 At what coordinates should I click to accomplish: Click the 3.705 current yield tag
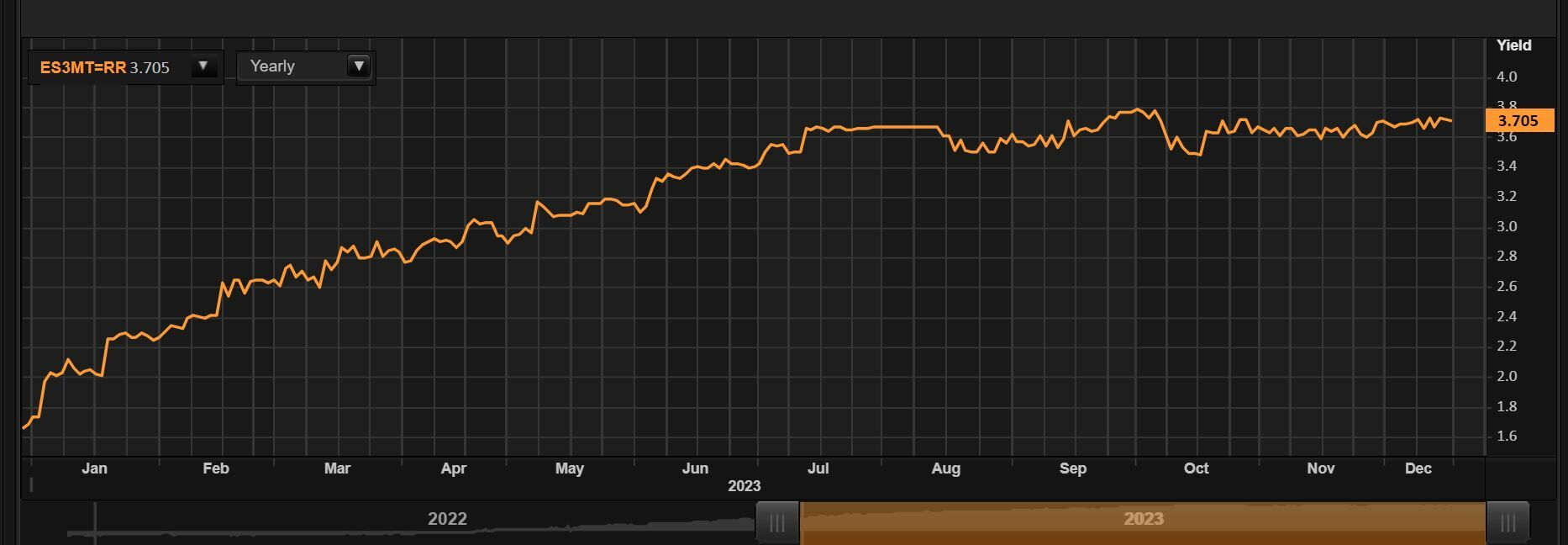pos(1519,120)
